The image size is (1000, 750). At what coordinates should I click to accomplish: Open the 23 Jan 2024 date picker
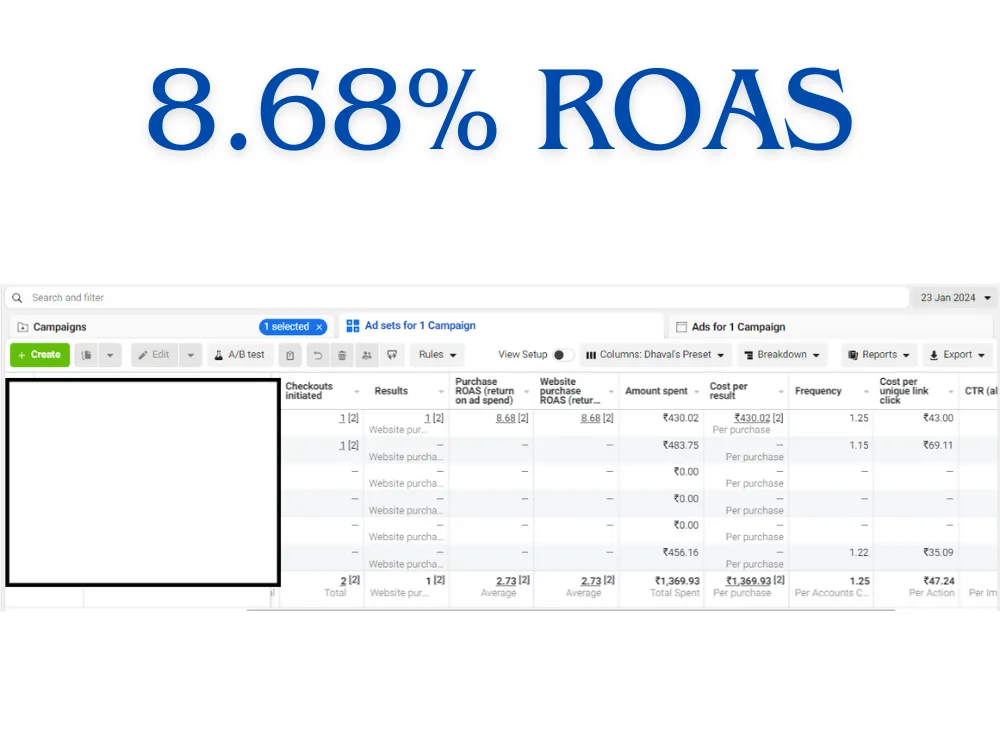coord(955,298)
